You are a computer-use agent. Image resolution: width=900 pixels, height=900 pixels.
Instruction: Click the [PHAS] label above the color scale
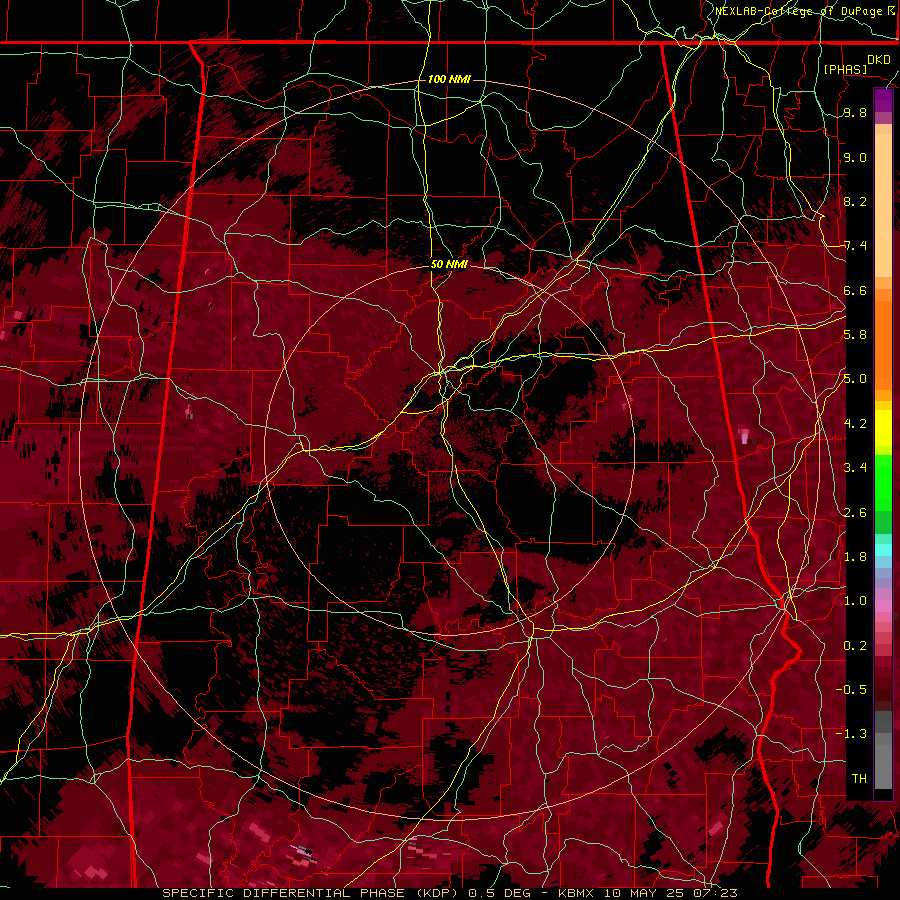pos(845,69)
